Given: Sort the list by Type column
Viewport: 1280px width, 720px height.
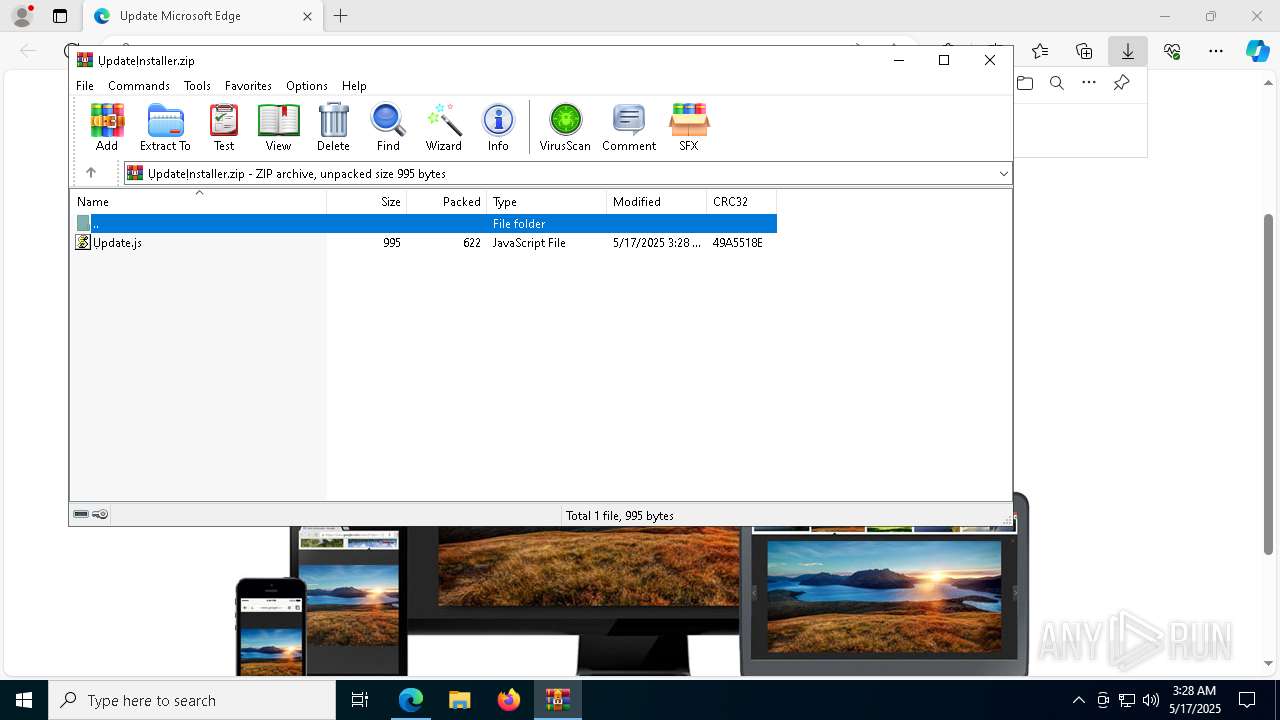Looking at the screenshot, I should click(547, 201).
